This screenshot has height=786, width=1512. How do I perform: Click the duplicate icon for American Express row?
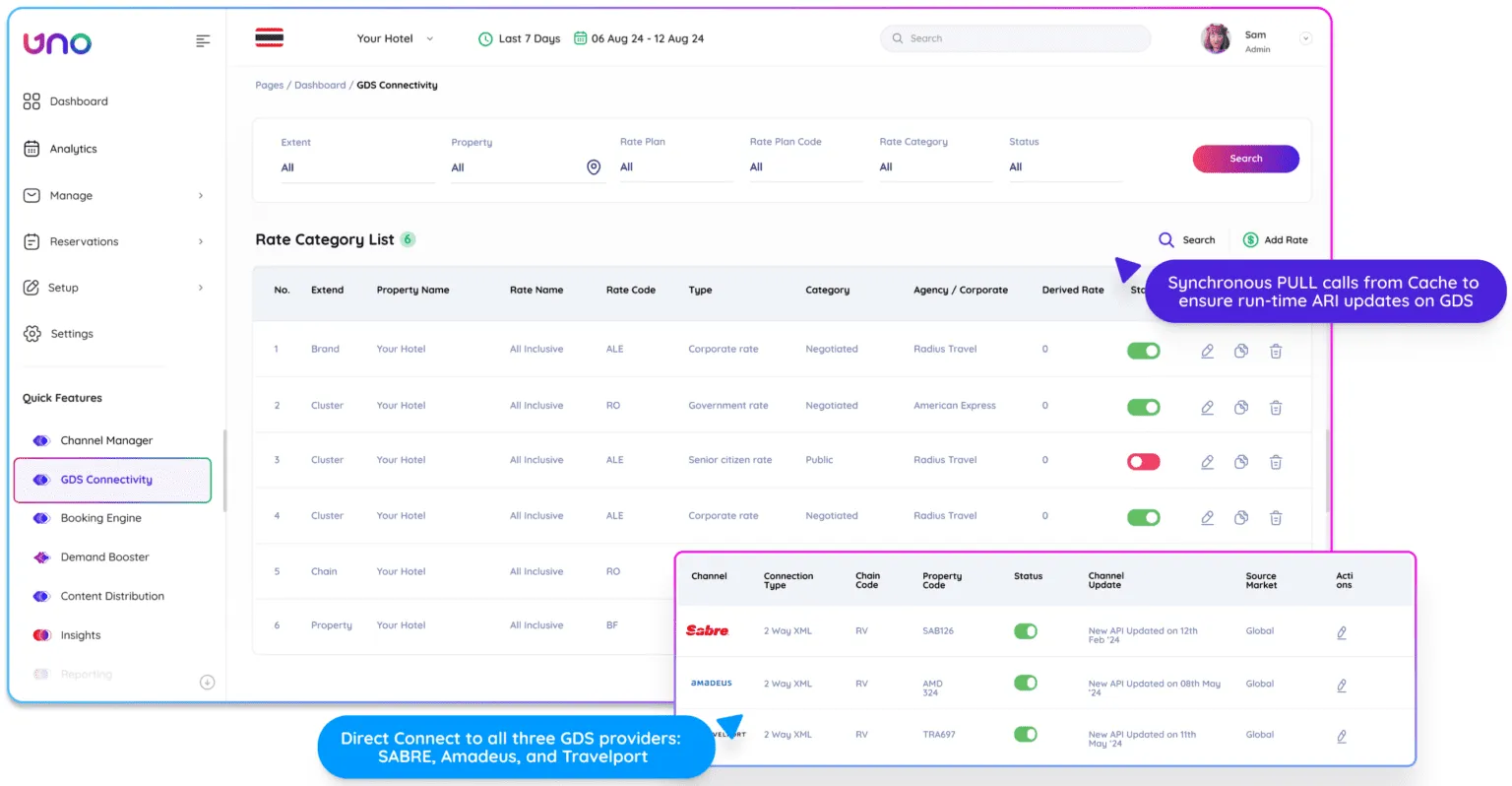coord(1241,408)
